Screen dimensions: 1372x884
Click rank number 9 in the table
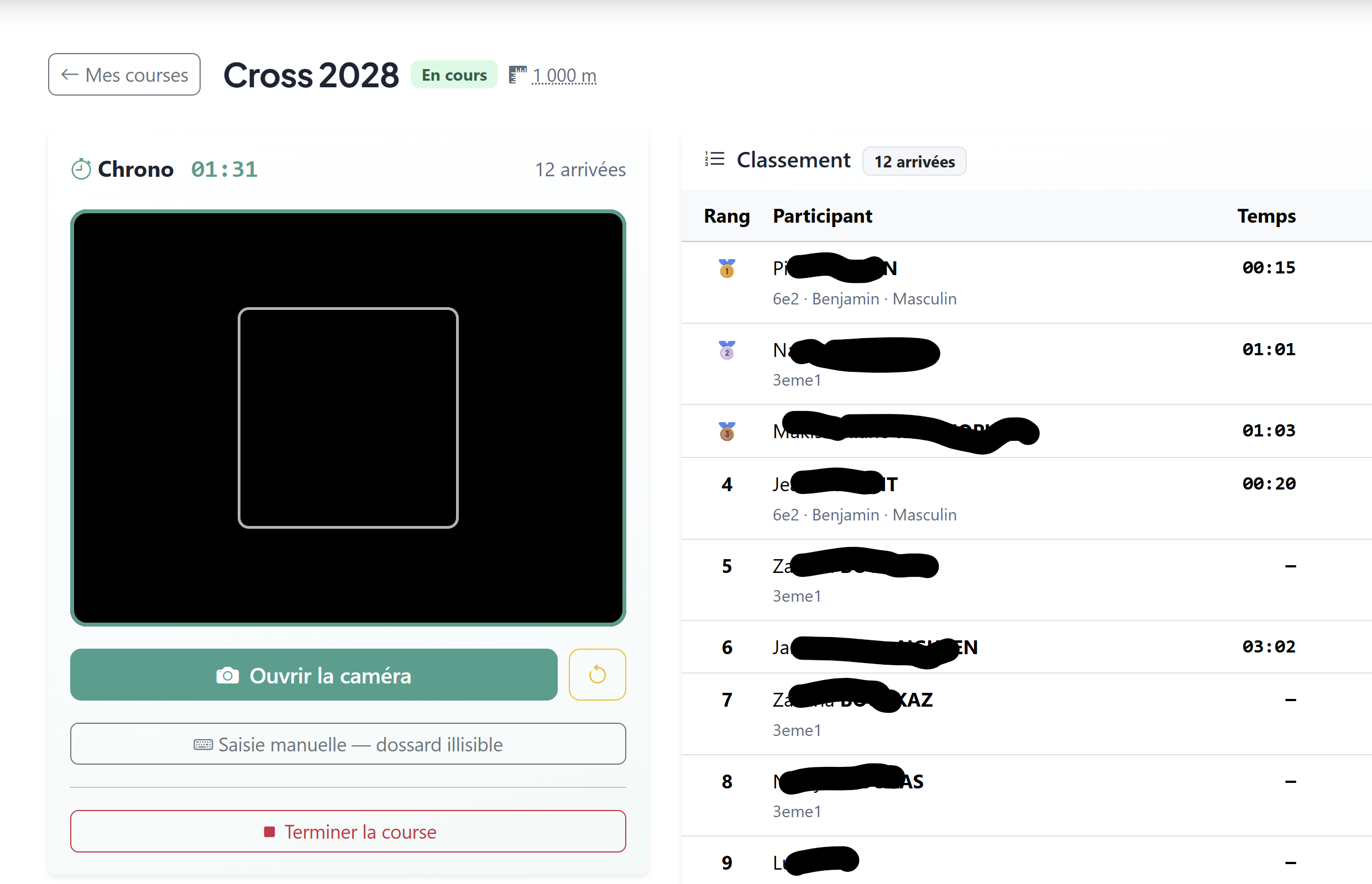pyautogui.click(x=726, y=863)
